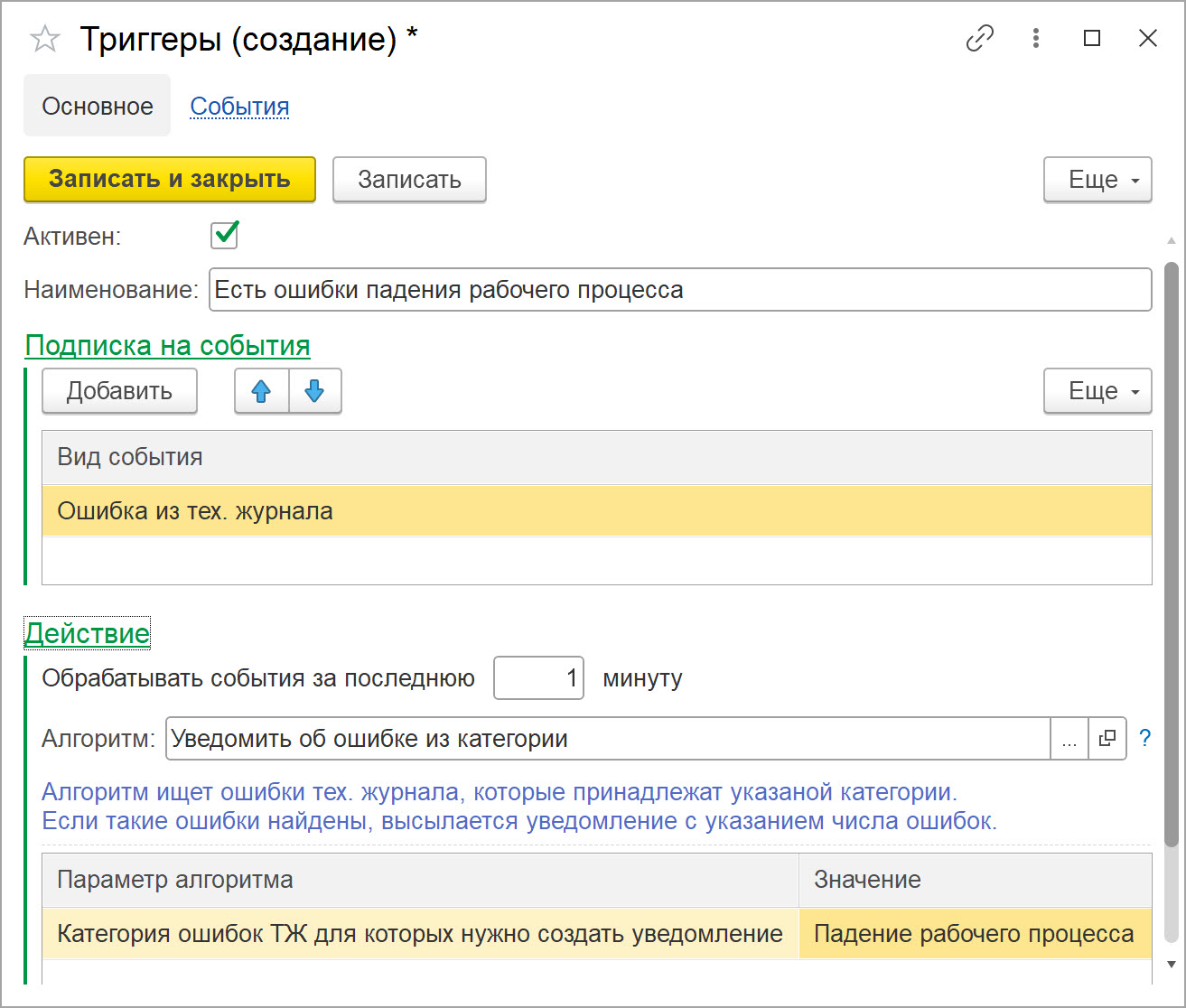The image size is (1186, 1008).
Task: Open the Еще dropdown in event subscription
Action: click(1097, 391)
